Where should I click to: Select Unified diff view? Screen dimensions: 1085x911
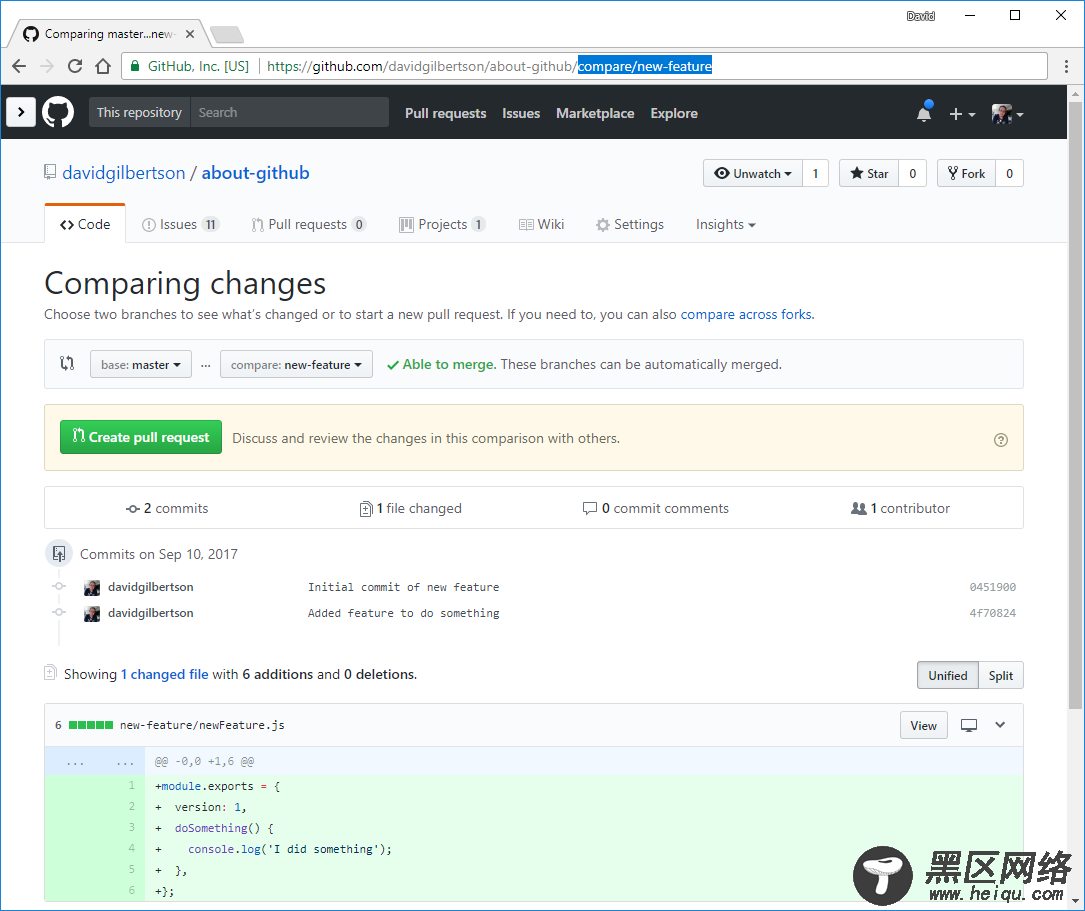click(x=948, y=676)
